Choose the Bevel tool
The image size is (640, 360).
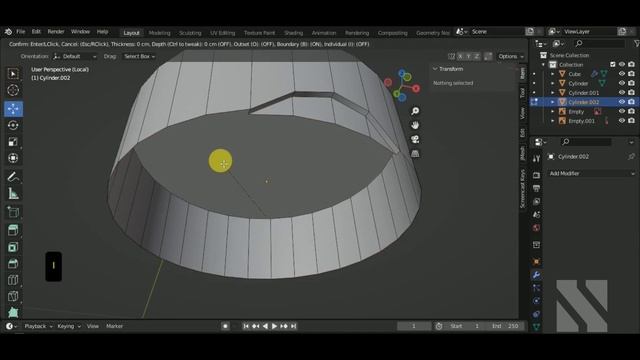(13, 264)
